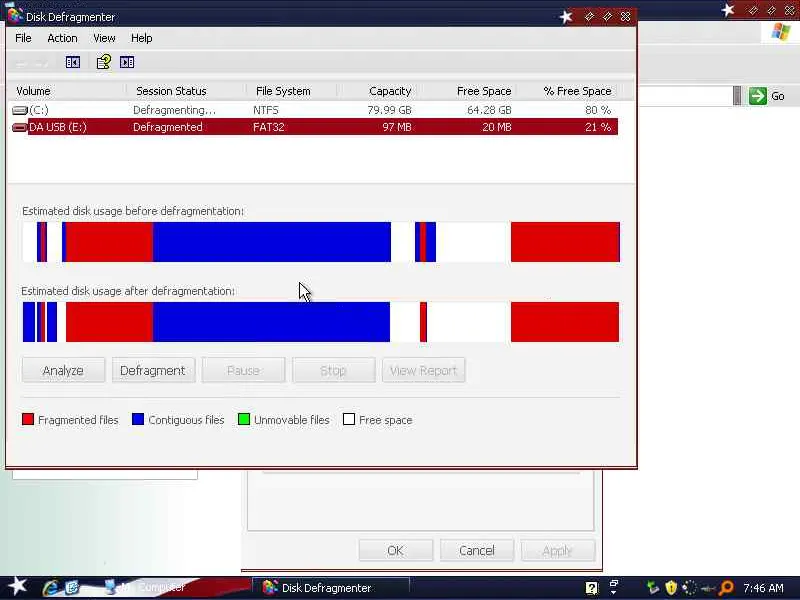
Task: Sort by the File System column header
Action: coord(291,91)
